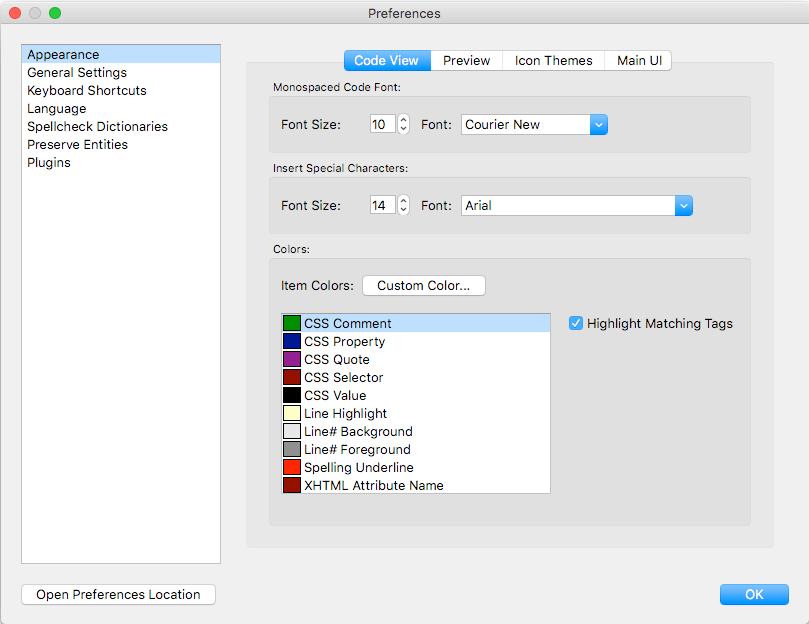
Task: Click the XHTML Attribute Name swatch
Action: tap(292, 485)
